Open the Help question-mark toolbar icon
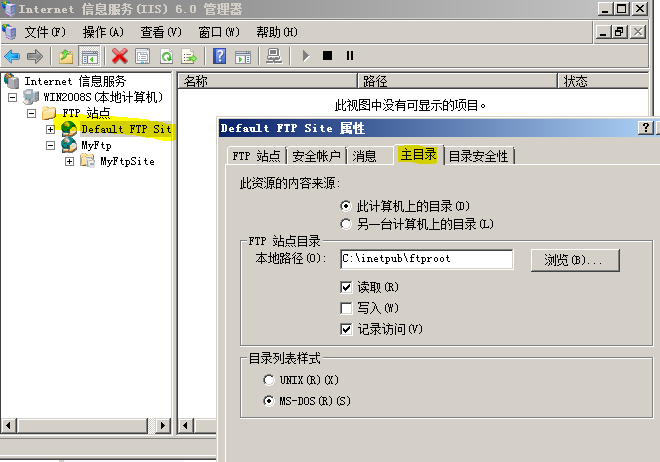660x462 pixels. pos(219,56)
